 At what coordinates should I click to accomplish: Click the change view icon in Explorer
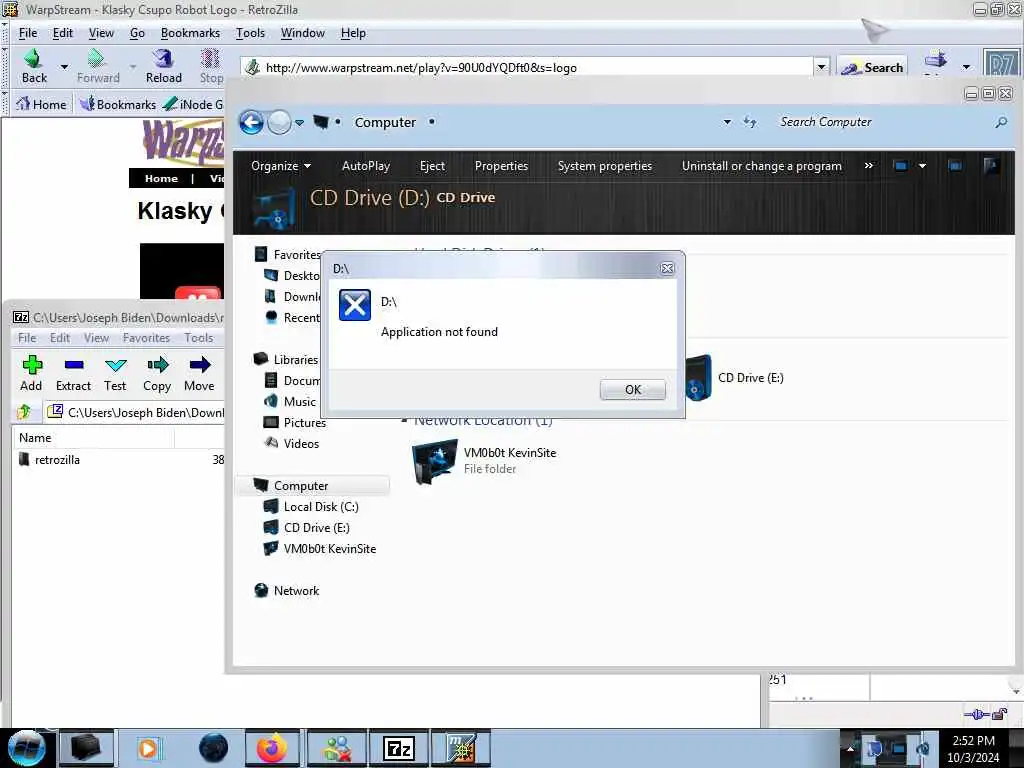click(900, 166)
